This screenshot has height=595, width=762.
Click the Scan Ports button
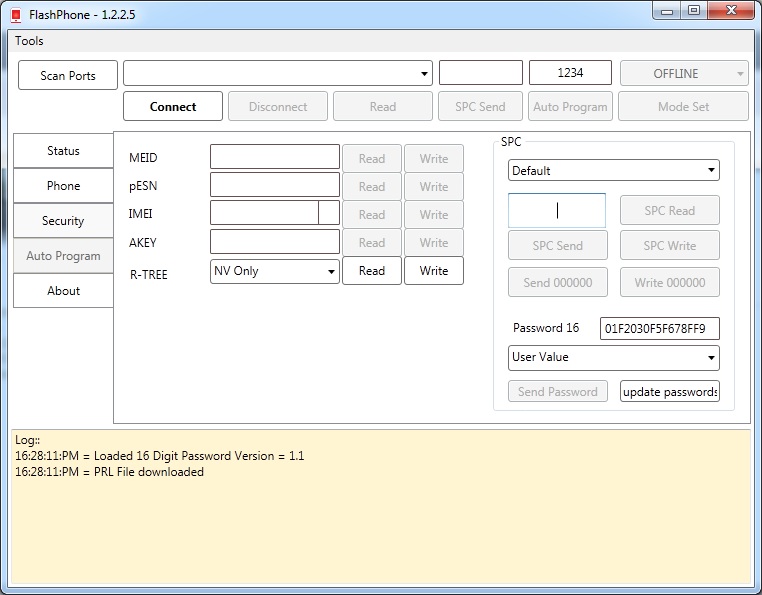[68, 75]
